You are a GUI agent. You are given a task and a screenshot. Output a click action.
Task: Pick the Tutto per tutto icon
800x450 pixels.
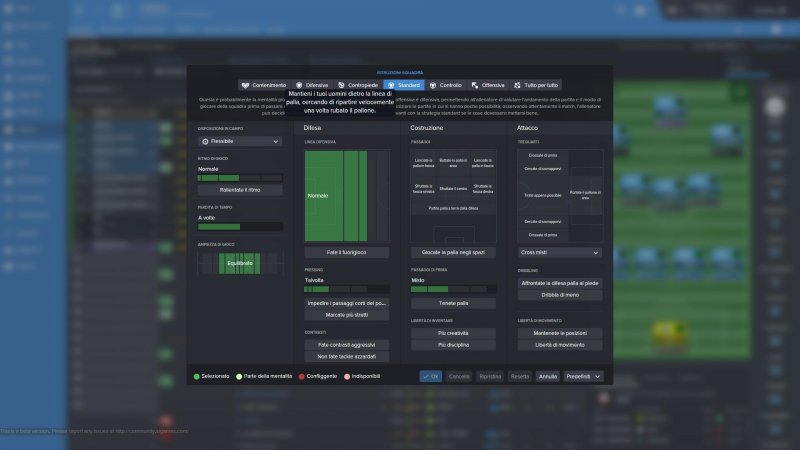click(x=518, y=85)
